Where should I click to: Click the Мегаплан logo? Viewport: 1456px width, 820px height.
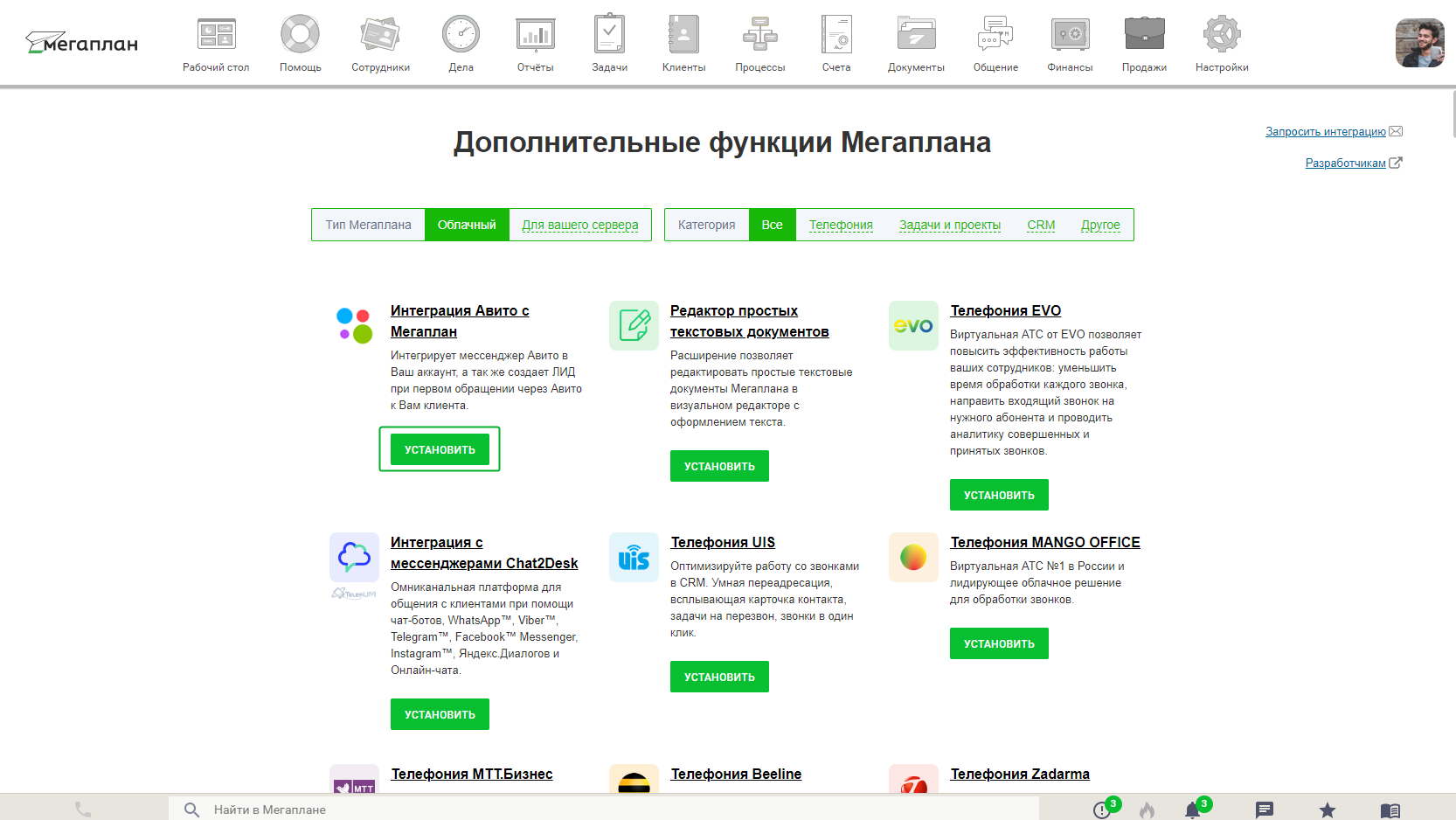[x=81, y=43]
